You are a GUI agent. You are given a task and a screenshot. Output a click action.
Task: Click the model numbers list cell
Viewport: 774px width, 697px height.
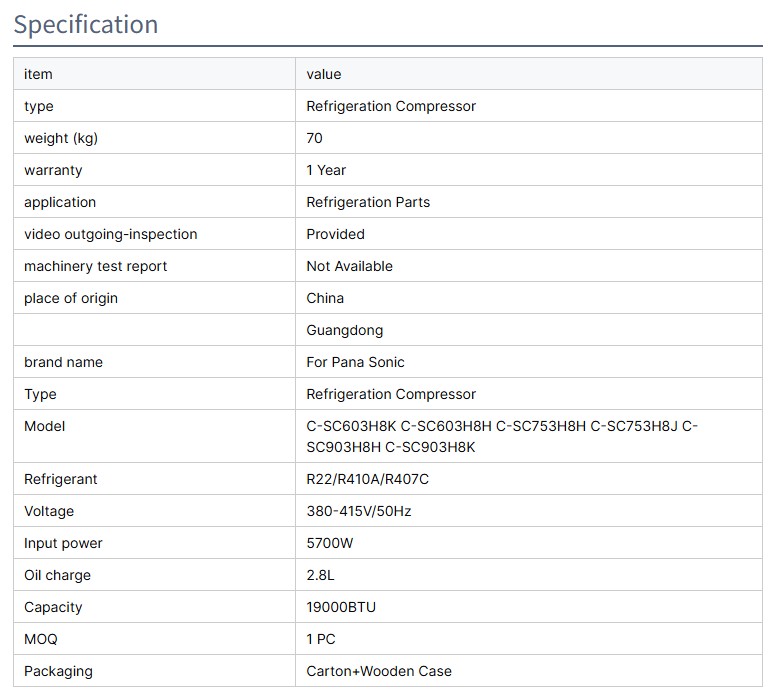coord(502,437)
